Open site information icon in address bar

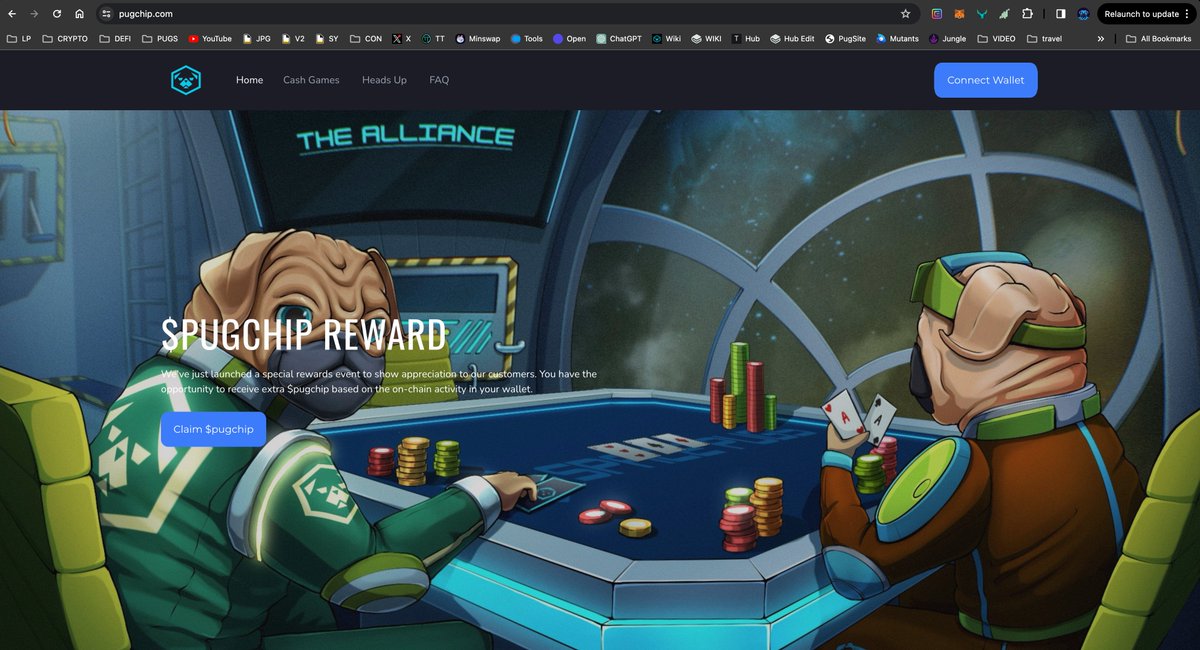click(106, 14)
